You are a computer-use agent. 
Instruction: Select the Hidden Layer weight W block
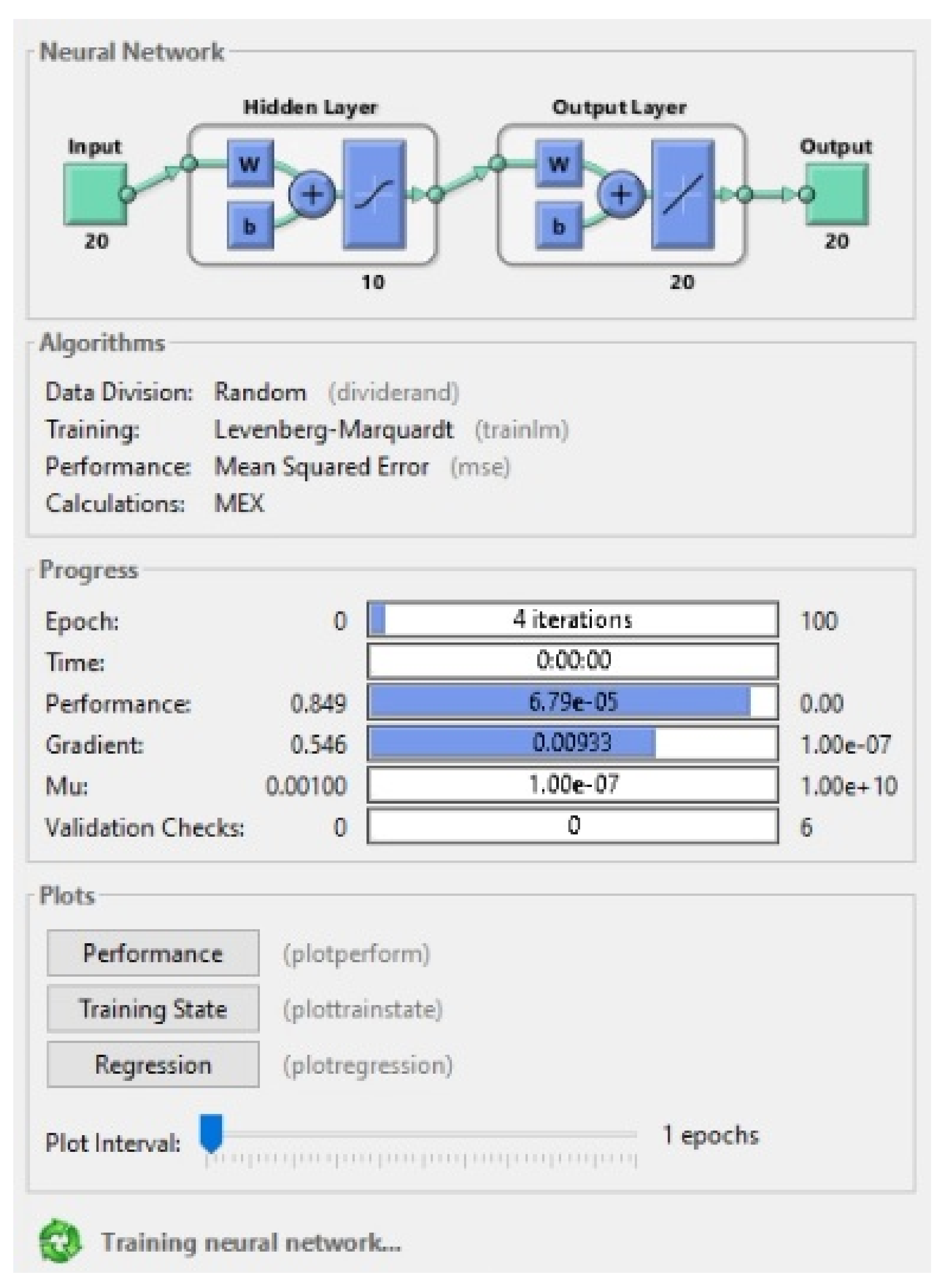250,165
